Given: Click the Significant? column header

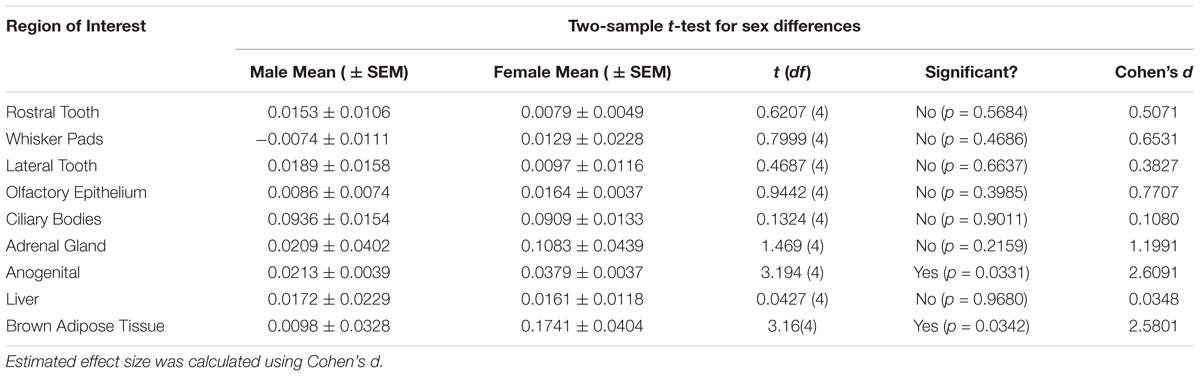Looking at the screenshot, I should [x=961, y=72].
